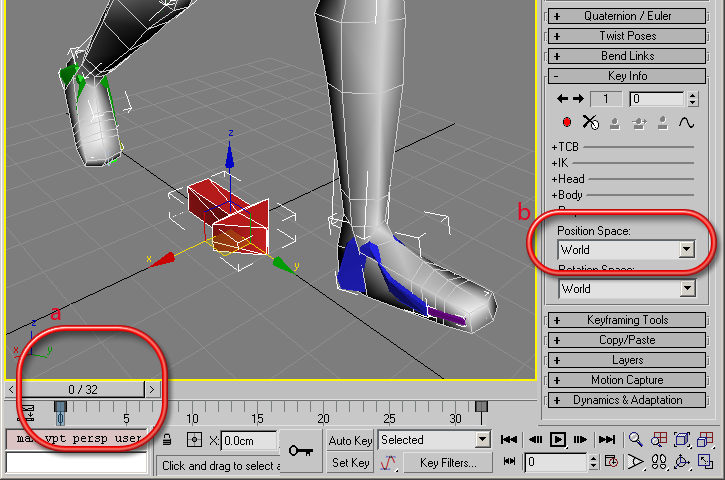Expand the Bend Links rollout

tap(627, 56)
